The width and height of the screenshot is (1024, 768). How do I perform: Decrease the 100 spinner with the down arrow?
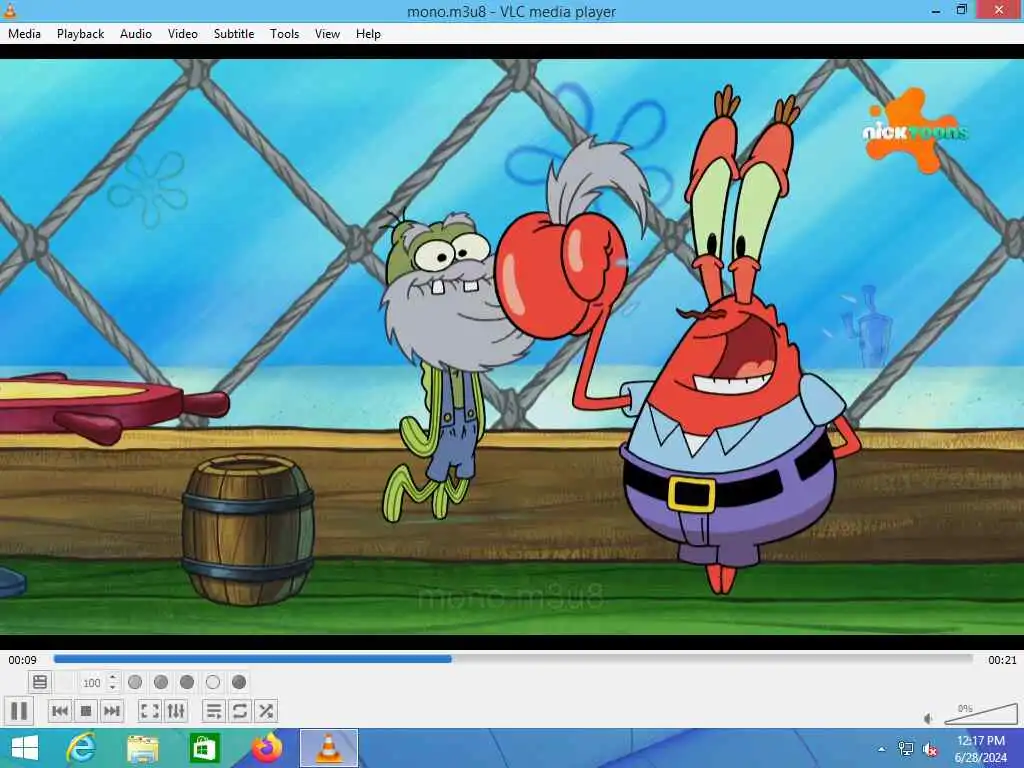112,687
